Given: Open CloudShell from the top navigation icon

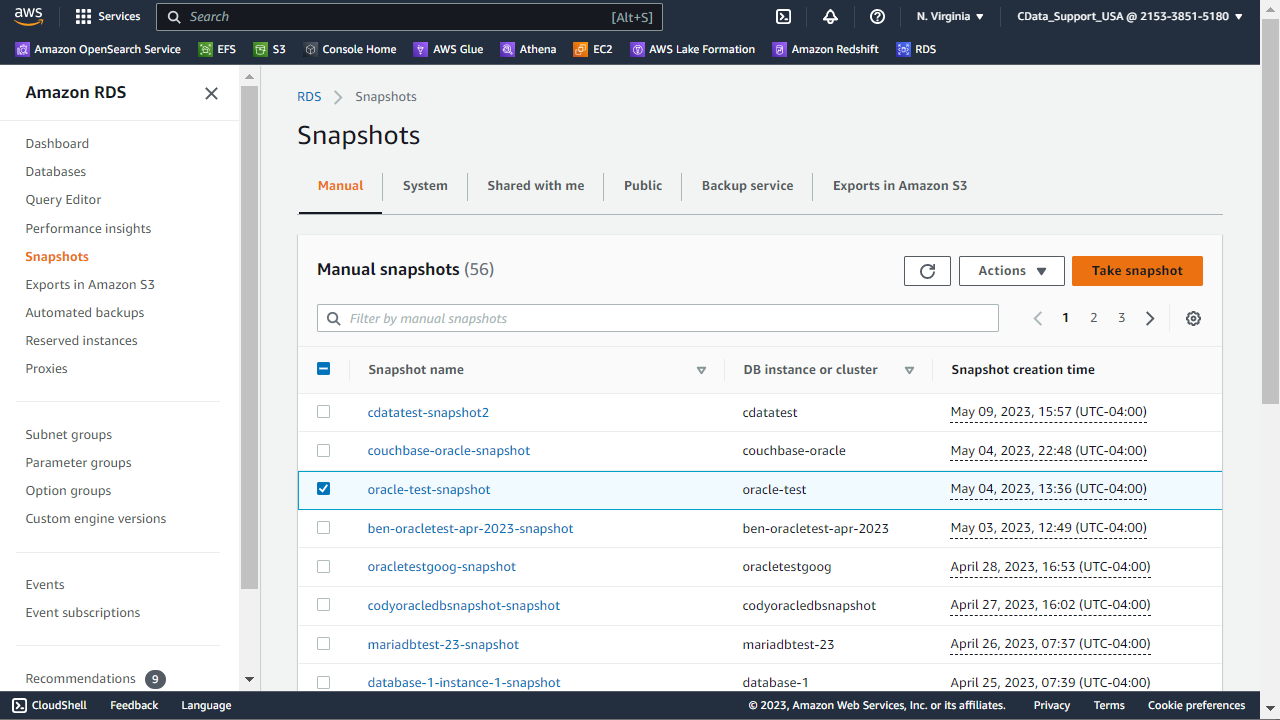Looking at the screenshot, I should (x=784, y=16).
